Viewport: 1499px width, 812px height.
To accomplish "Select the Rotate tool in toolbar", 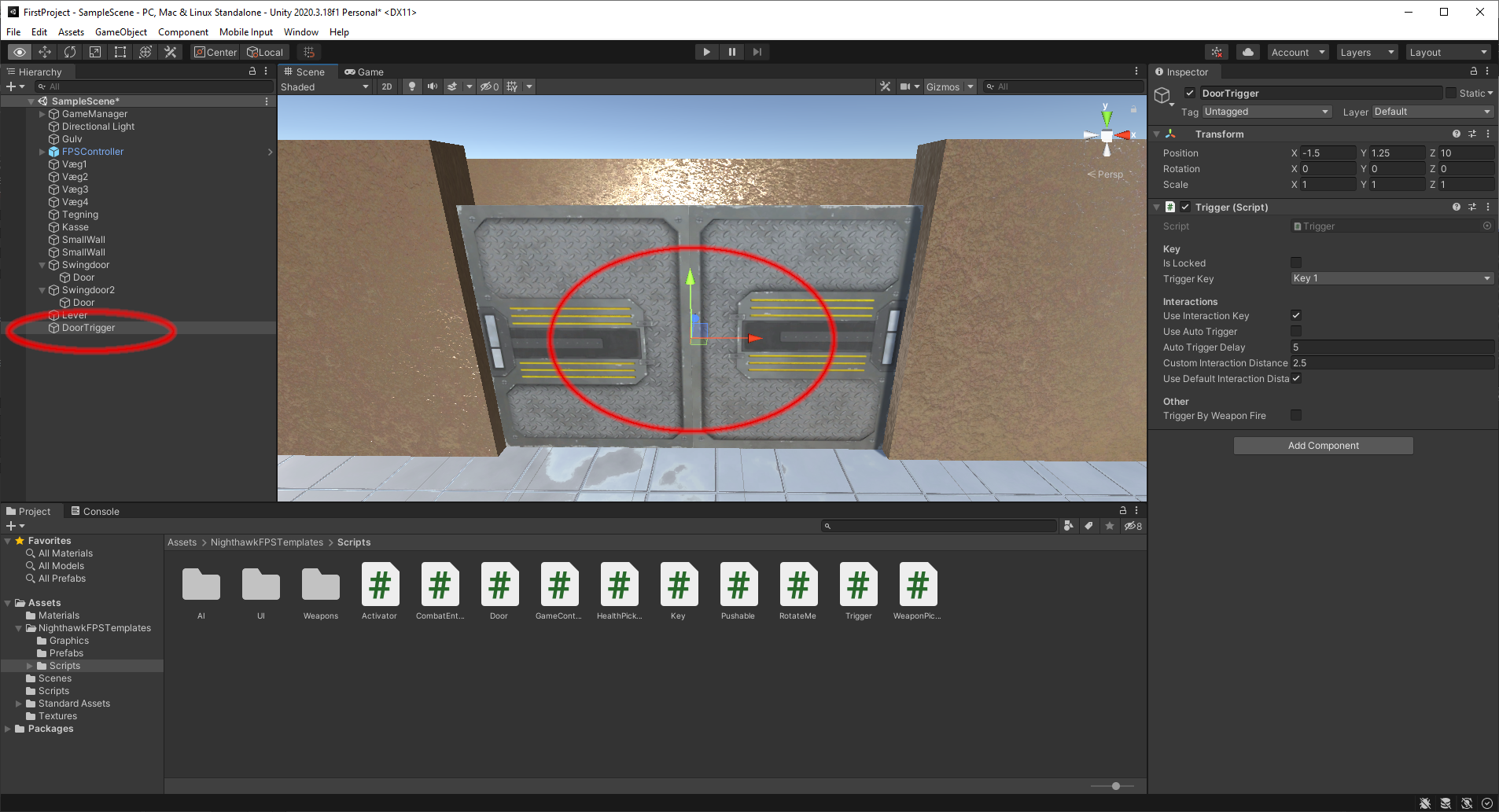I will 70,52.
